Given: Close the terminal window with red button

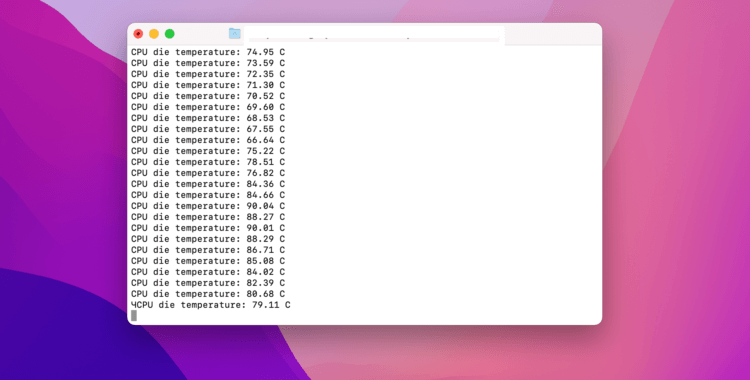Looking at the screenshot, I should click(138, 34).
